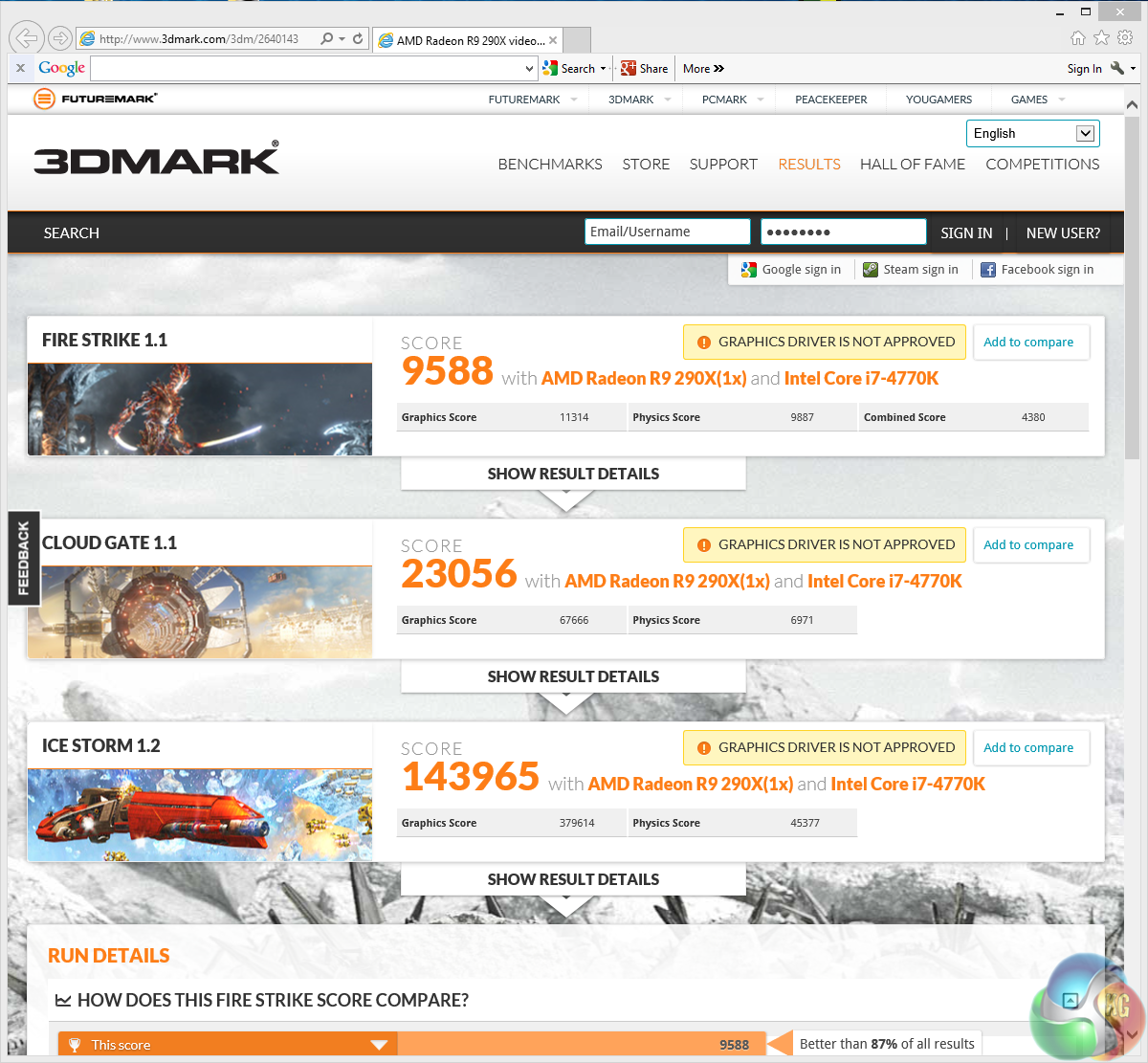Image resolution: width=1148 pixels, height=1063 pixels.
Task: Go forward with browser forward arrow
Action: (60, 38)
